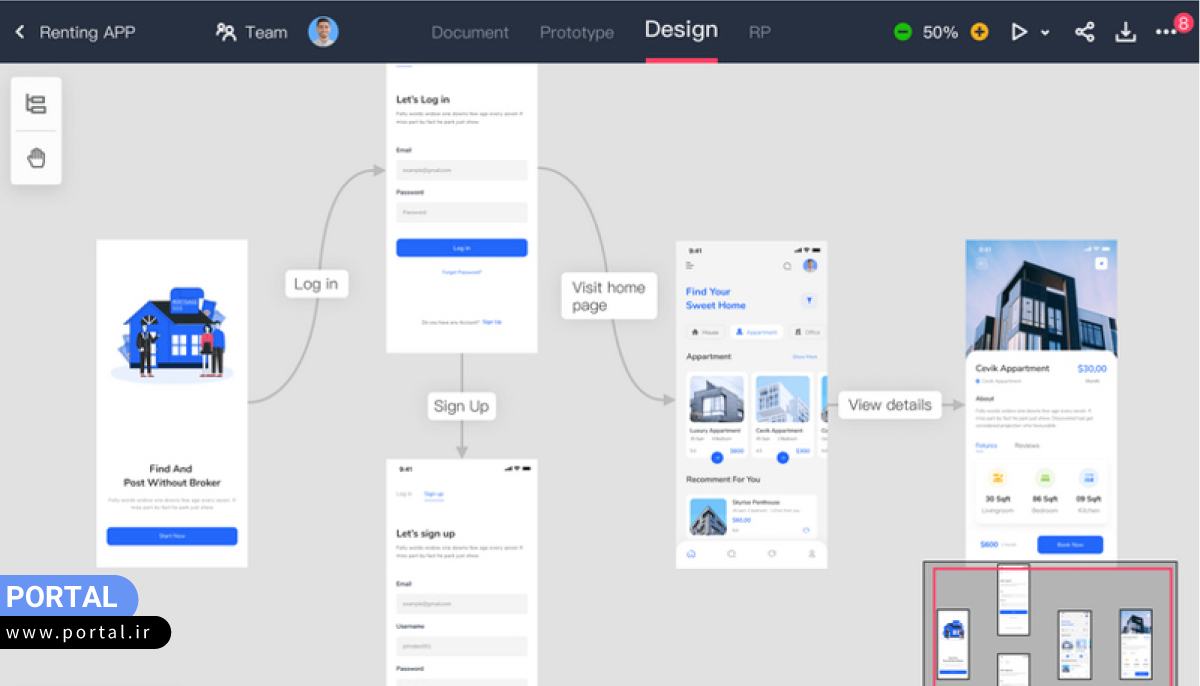Switch to the Document tab
Viewport: 1200px width, 686px height.
[x=470, y=32]
